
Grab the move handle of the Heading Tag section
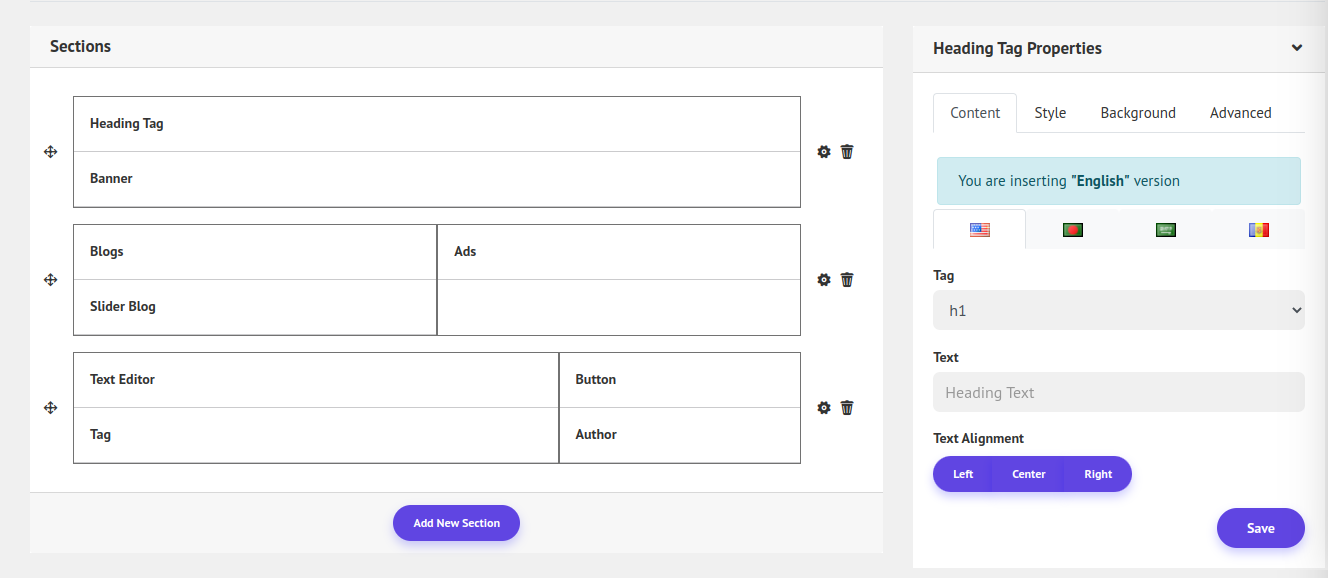tap(51, 152)
